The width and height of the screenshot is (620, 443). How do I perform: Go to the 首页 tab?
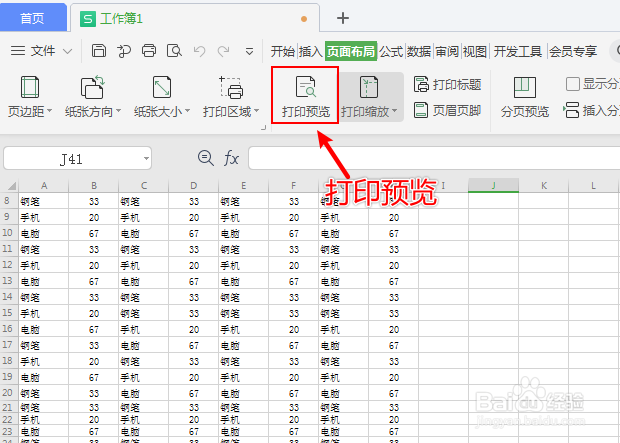pos(33,18)
